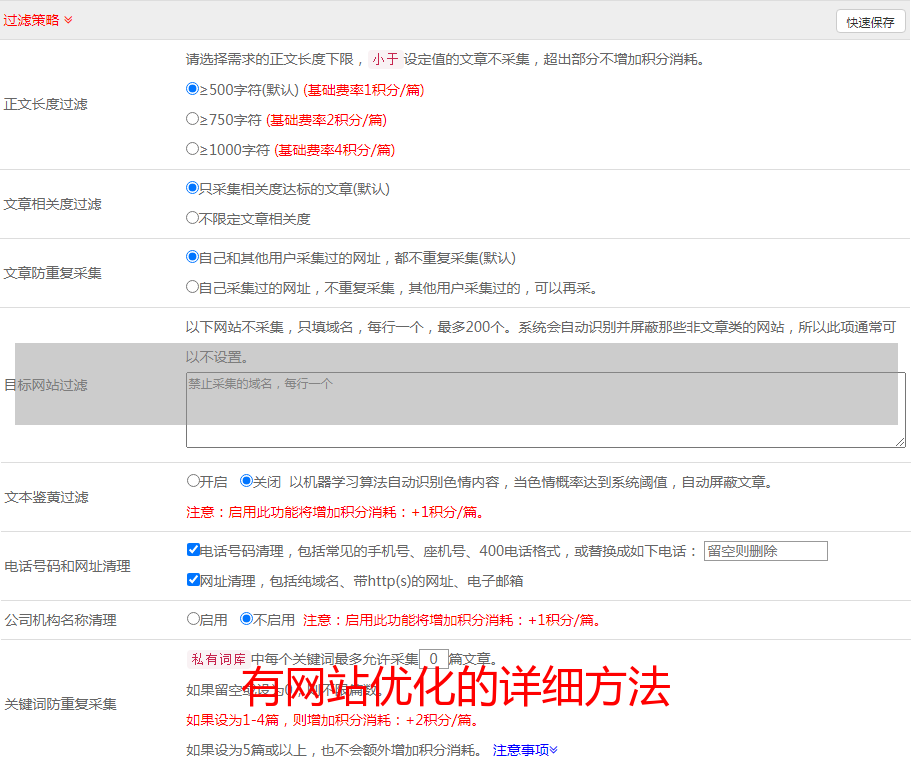Collapse the 过滤策略 section chevron

68,20
